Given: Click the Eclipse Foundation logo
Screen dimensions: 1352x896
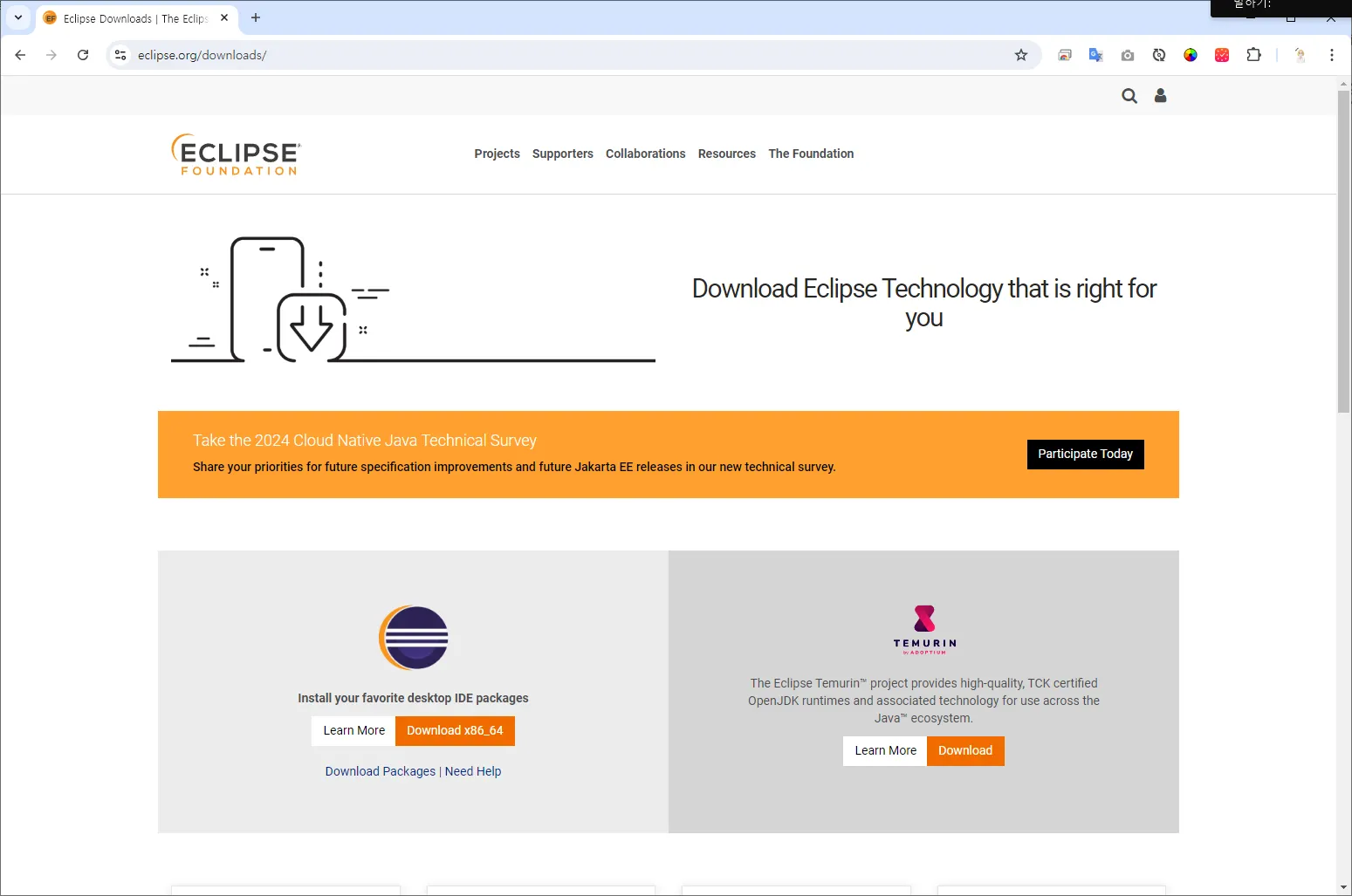Looking at the screenshot, I should tap(236, 154).
